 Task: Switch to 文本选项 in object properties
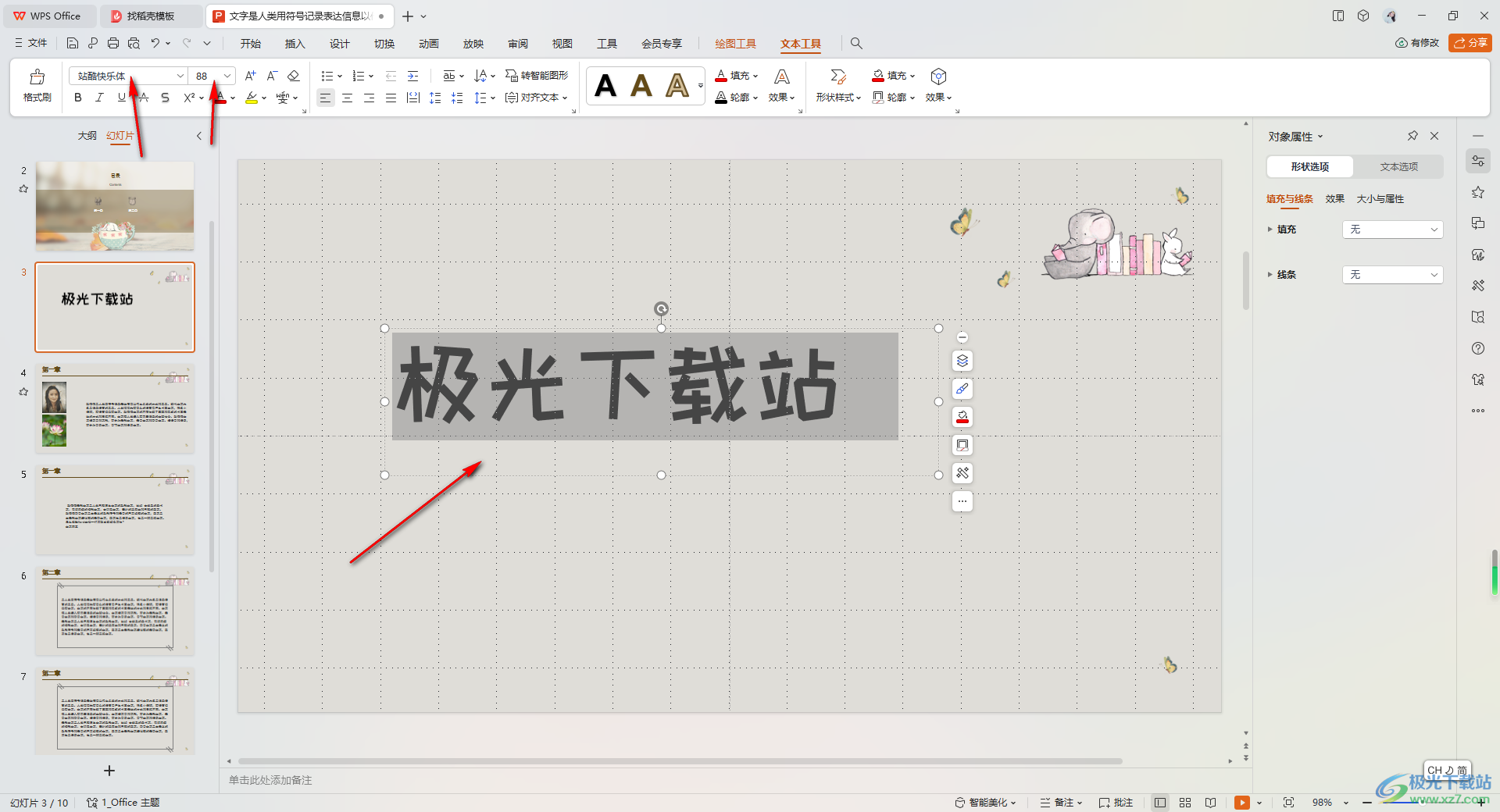point(1398,166)
